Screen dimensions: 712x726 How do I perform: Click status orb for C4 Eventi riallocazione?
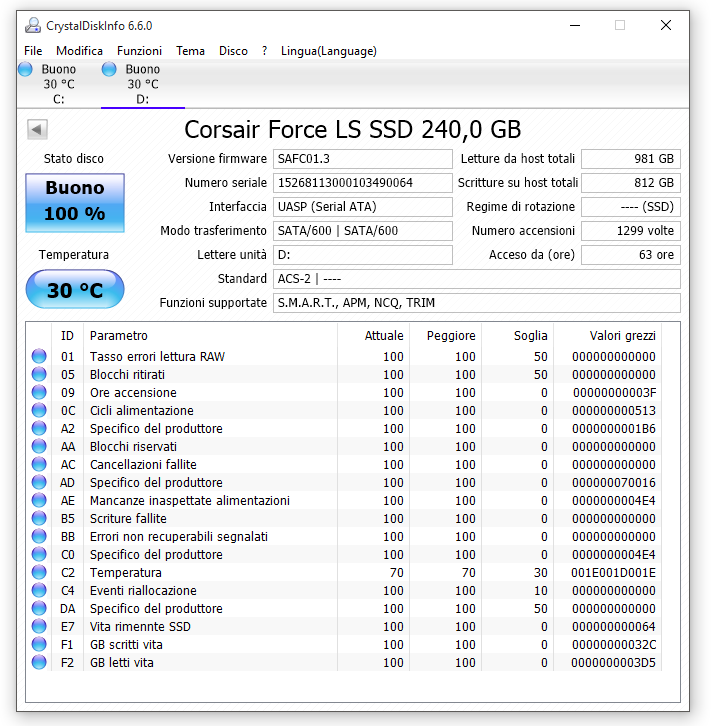(x=39, y=590)
